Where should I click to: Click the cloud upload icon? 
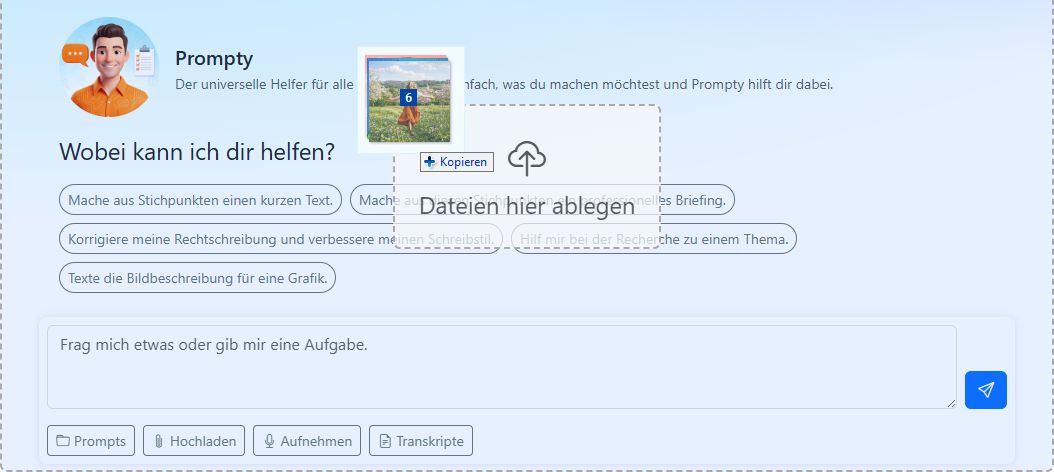(527, 158)
